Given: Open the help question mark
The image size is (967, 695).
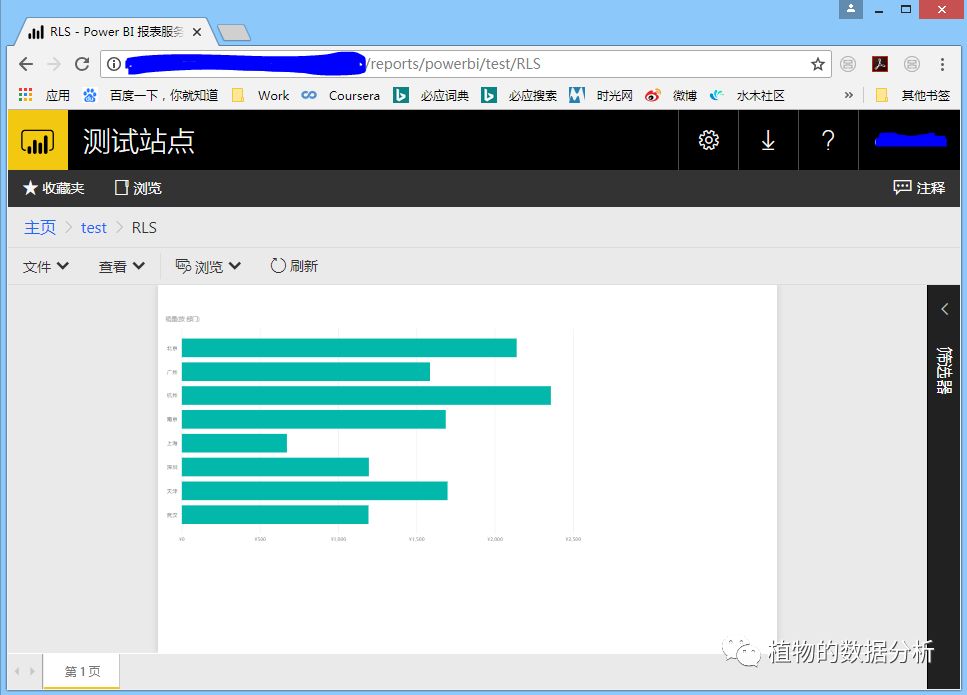Looking at the screenshot, I should pyautogui.click(x=828, y=141).
